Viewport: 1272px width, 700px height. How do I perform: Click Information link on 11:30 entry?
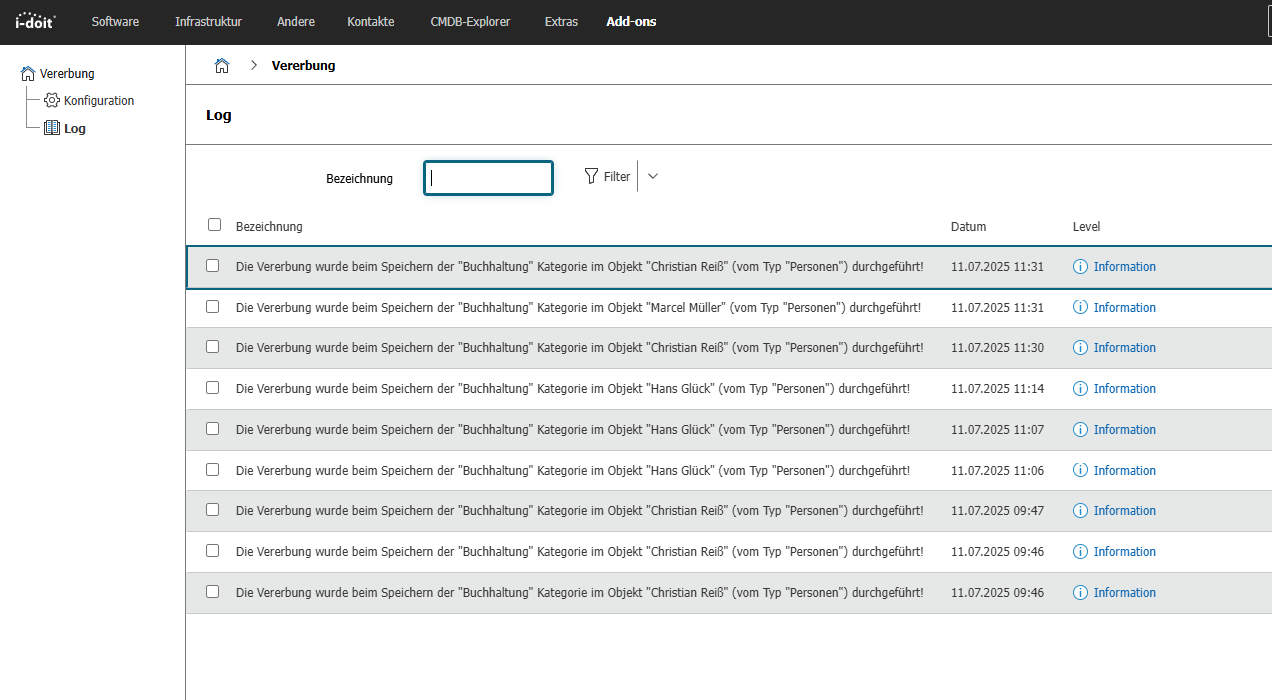pyautogui.click(x=1124, y=348)
